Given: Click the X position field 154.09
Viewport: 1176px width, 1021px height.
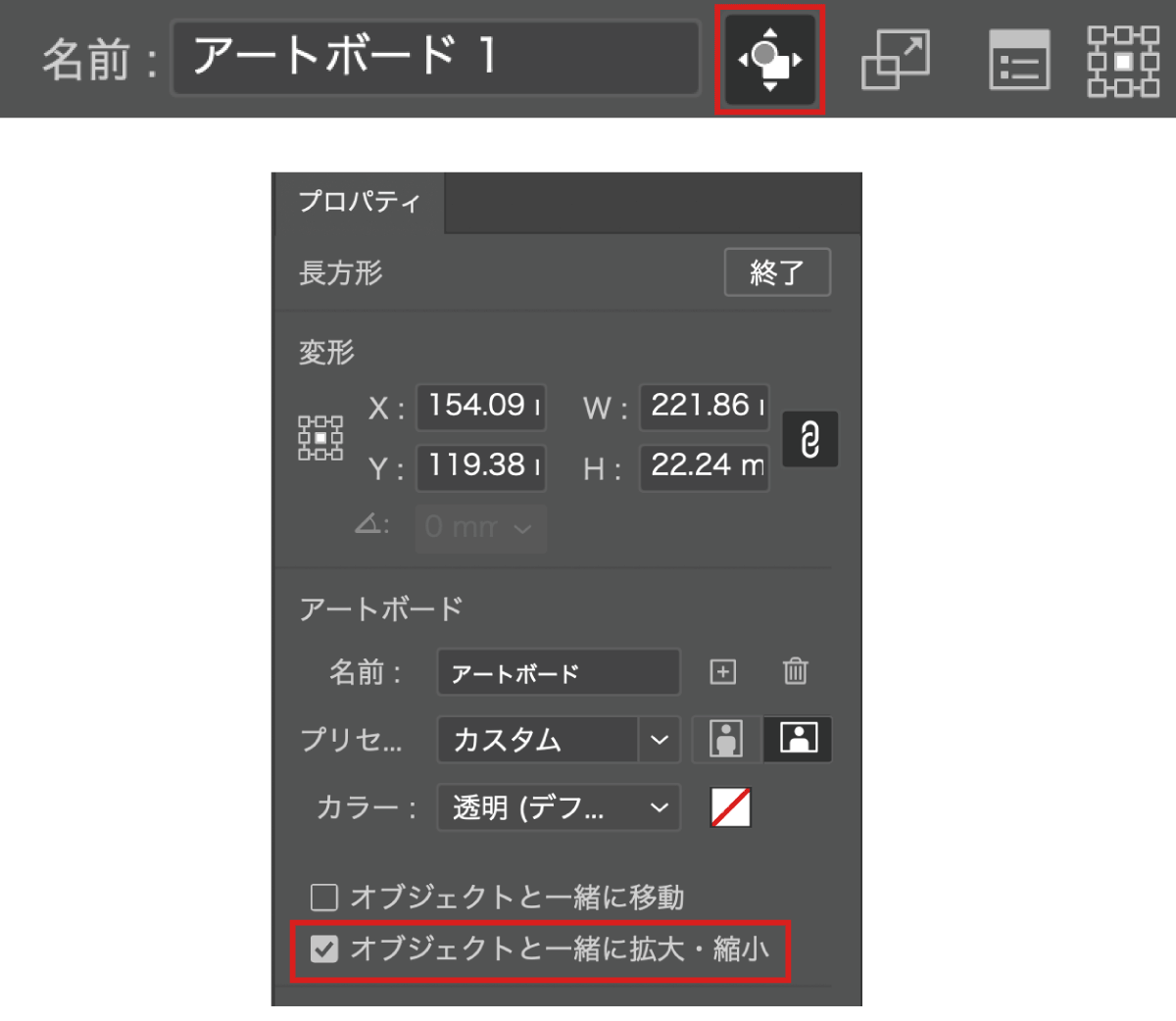Looking at the screenshot, I should 481,407.
